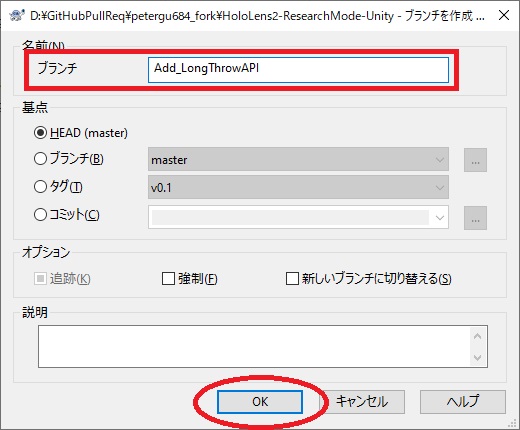Click the description scrollbar up arrow
This screenshot has width=520, height=430.
click(x=477, y=336)
